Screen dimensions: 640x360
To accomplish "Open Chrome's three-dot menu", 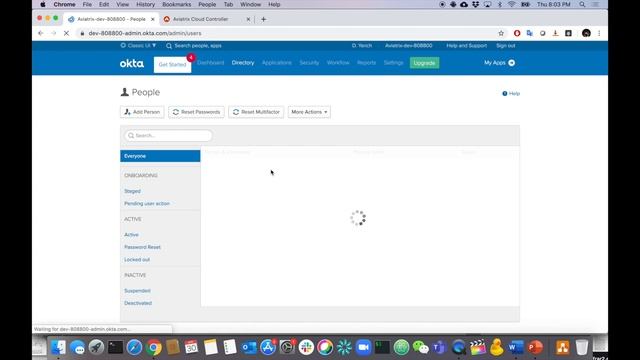I will coord(599,33).
